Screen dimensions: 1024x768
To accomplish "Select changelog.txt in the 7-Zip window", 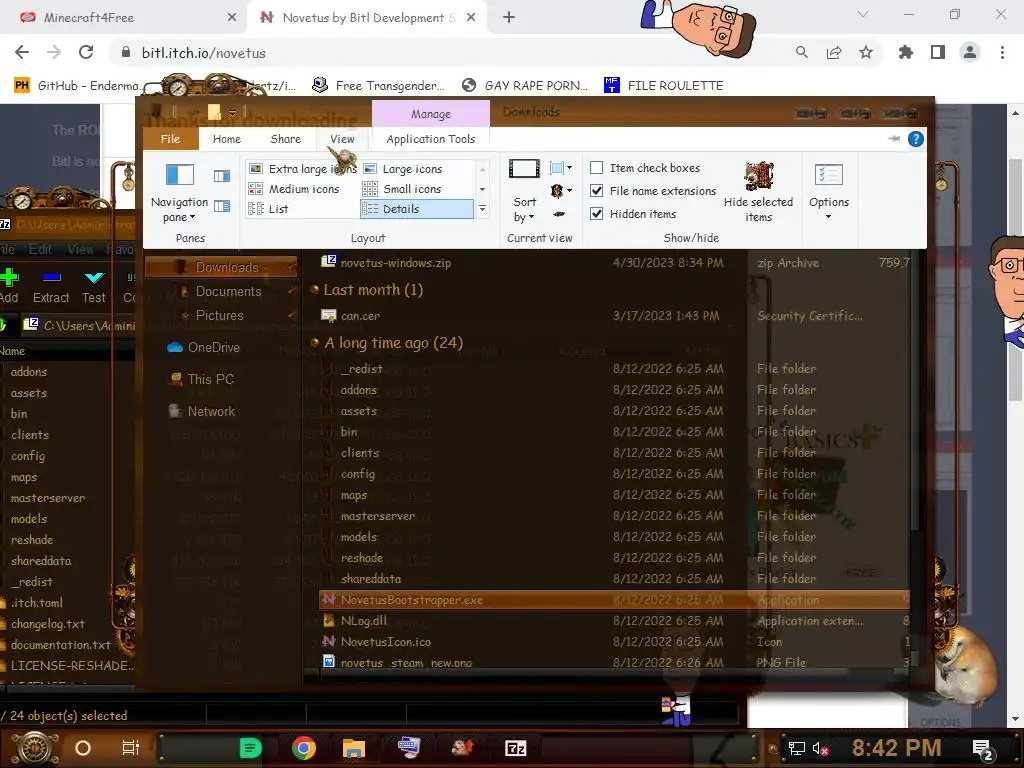I will coord(48,624).
